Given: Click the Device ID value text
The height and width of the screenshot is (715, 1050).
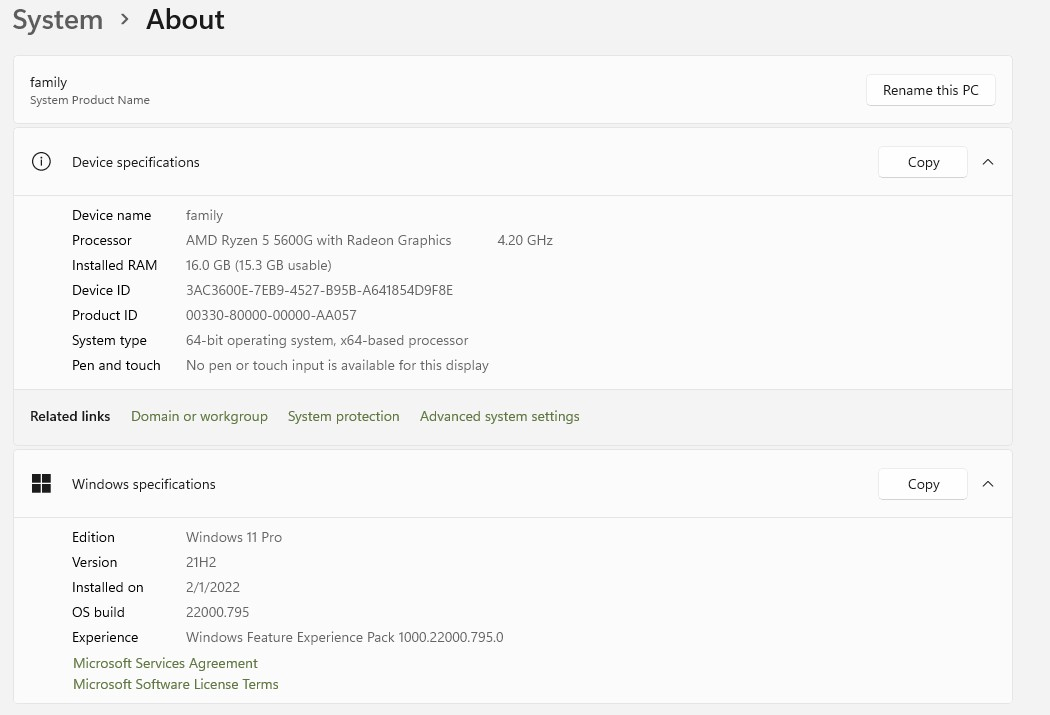Looking at the screenshot, I should pos(319,290).
